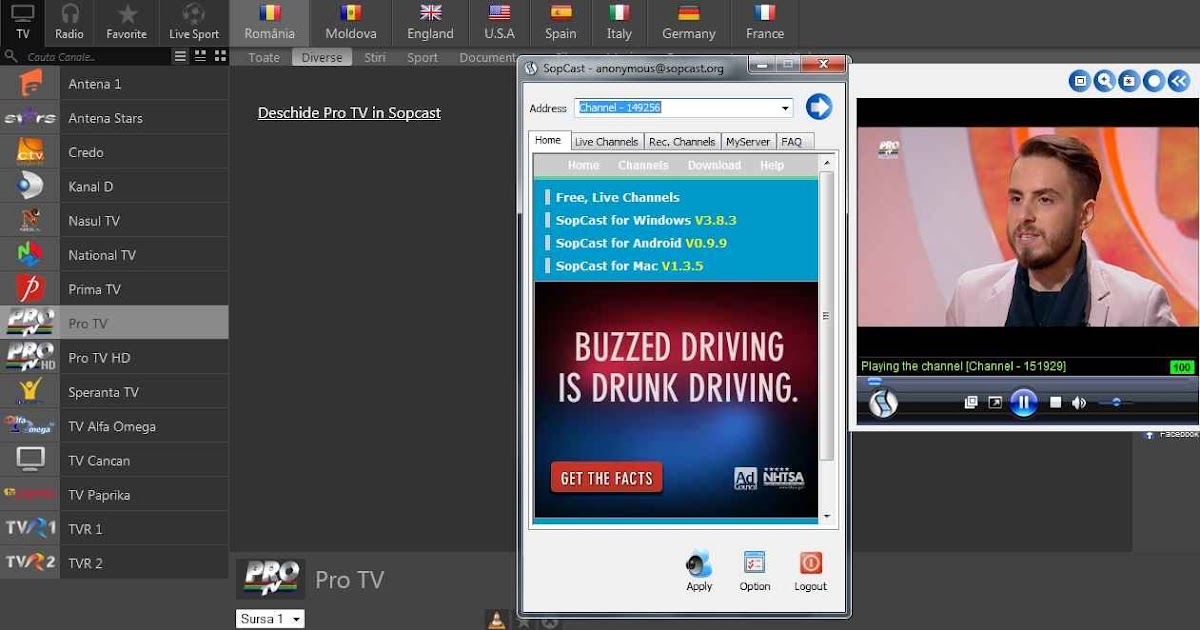Click the VLC cone icon
The width and height of the screenshot is (1200, 630).
(495, 620)
